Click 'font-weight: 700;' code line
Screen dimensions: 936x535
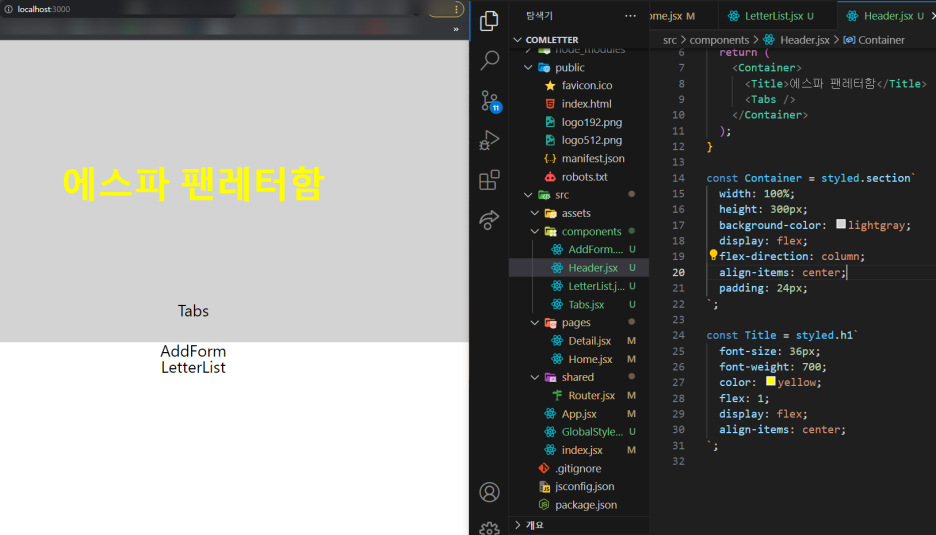click(x=772, y=367)
